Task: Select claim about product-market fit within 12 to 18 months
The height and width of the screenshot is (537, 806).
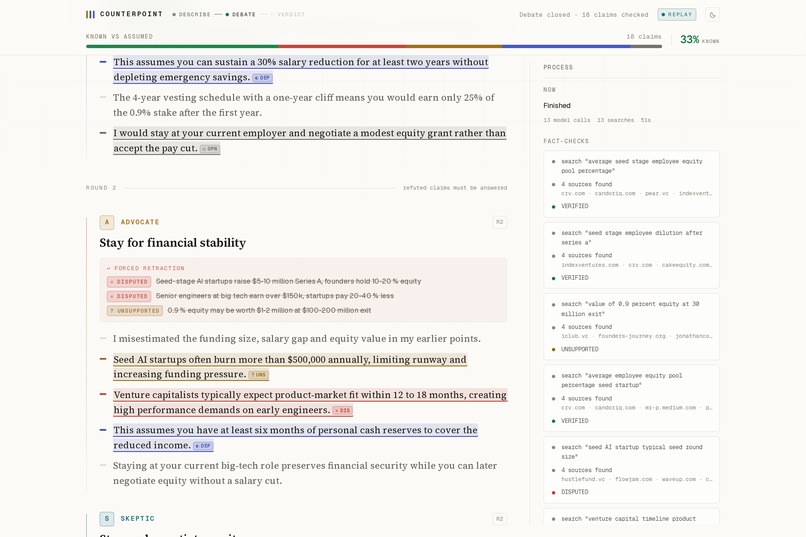Action: (x=310, y=402)
